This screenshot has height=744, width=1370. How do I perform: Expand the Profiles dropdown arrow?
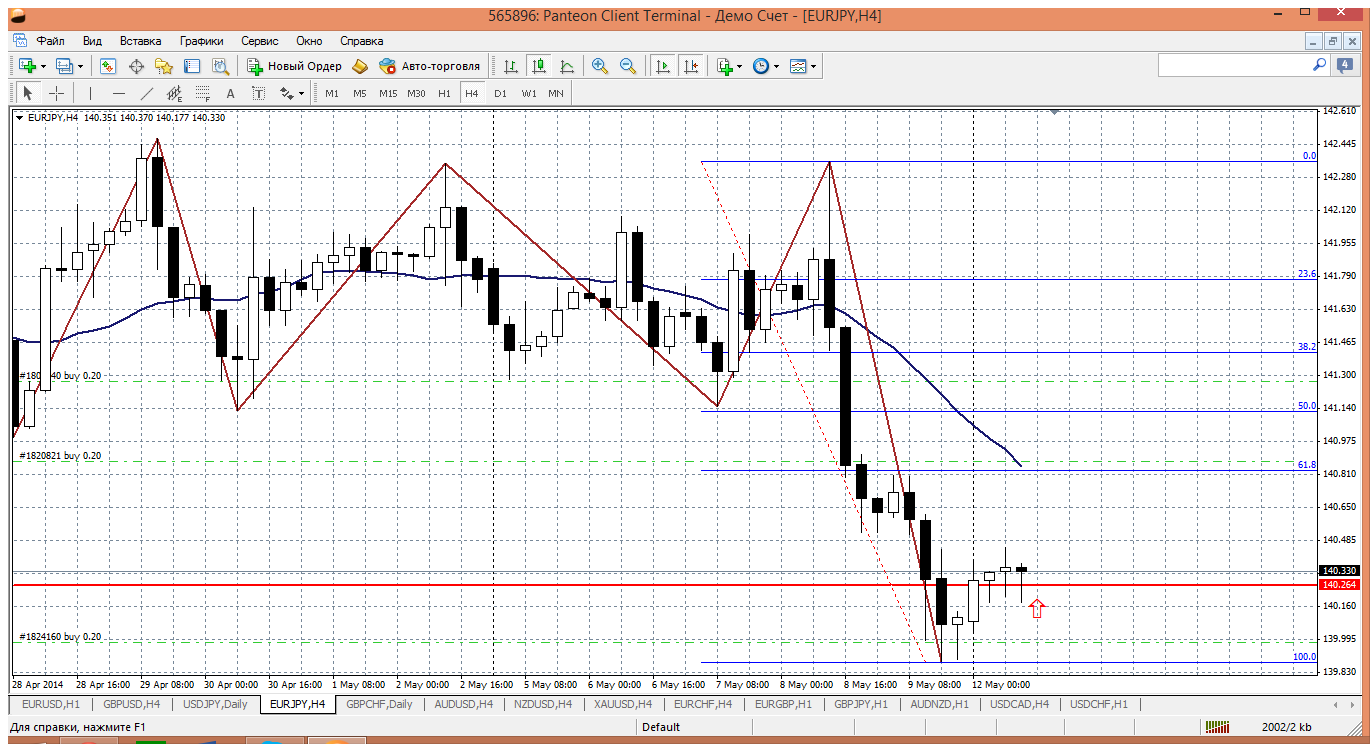click(x=81, y=66)
